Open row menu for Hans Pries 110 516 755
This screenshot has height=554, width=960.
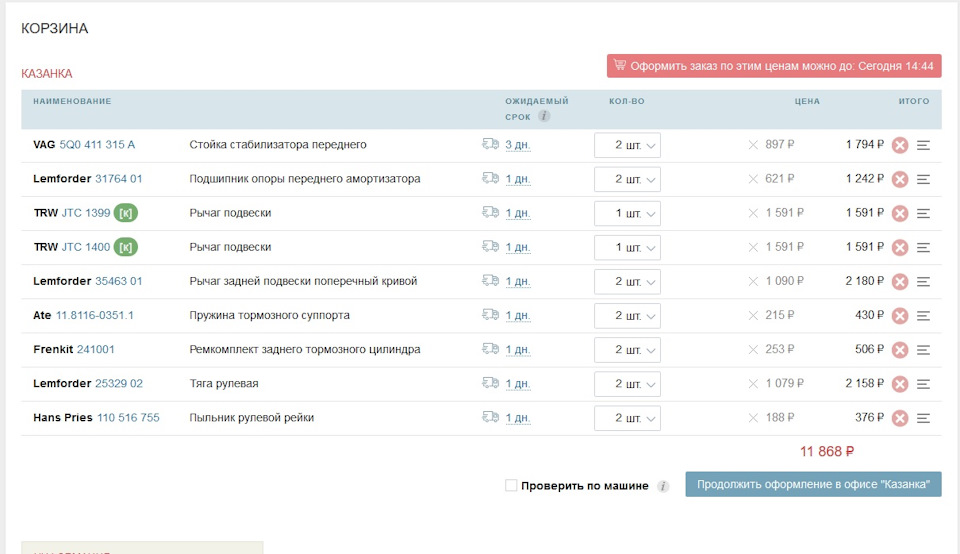(x=923, y=418)
